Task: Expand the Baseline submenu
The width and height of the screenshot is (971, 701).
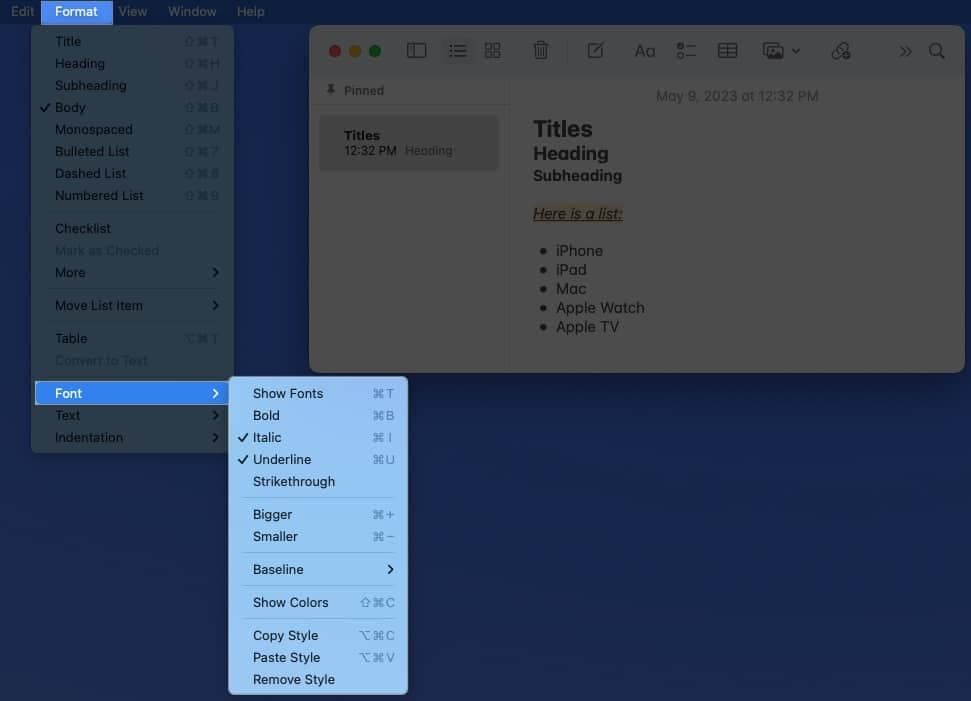Action: point(318,570)
